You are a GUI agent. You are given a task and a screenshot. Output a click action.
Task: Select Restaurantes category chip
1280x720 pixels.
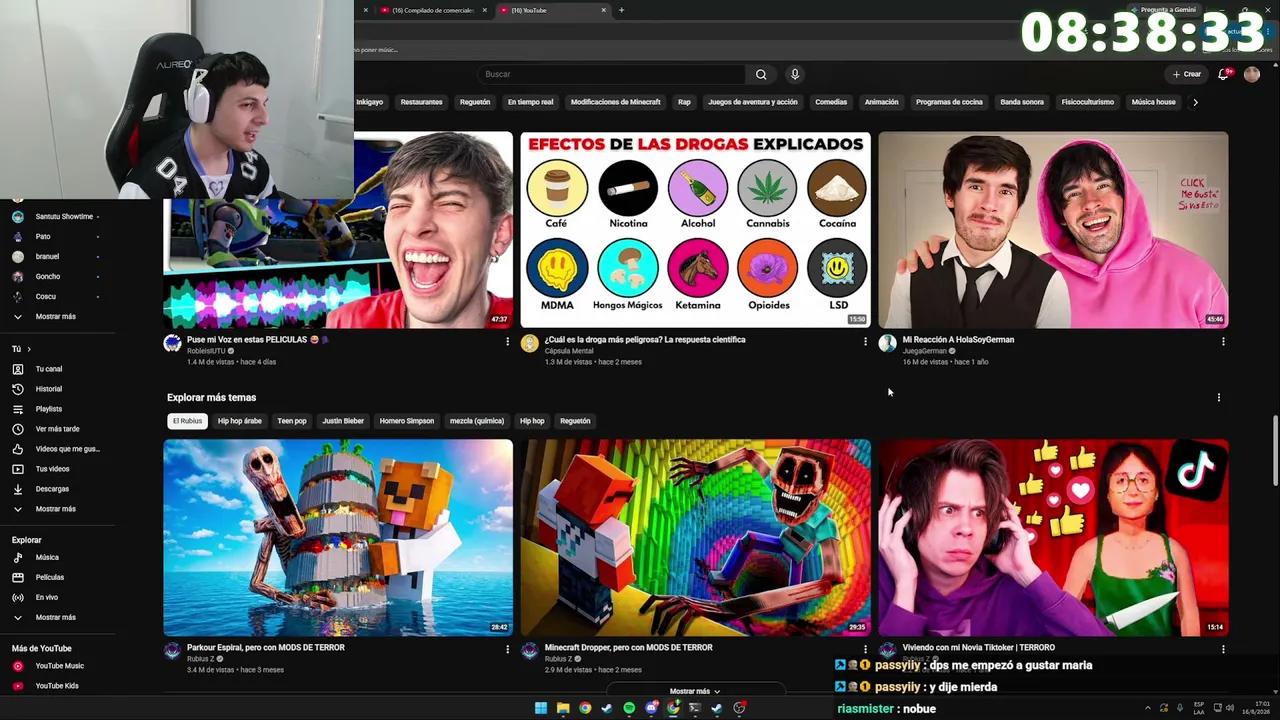pos(421,102)
